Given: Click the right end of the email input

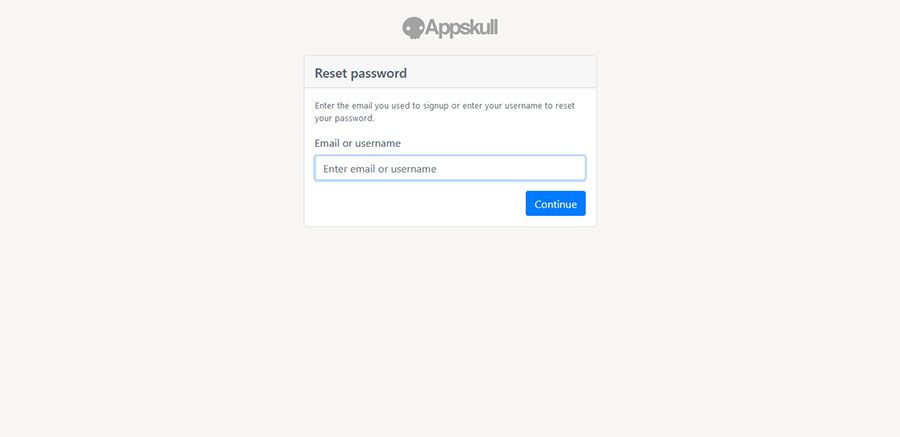Looking at the screenshot, I should [572, 168].
